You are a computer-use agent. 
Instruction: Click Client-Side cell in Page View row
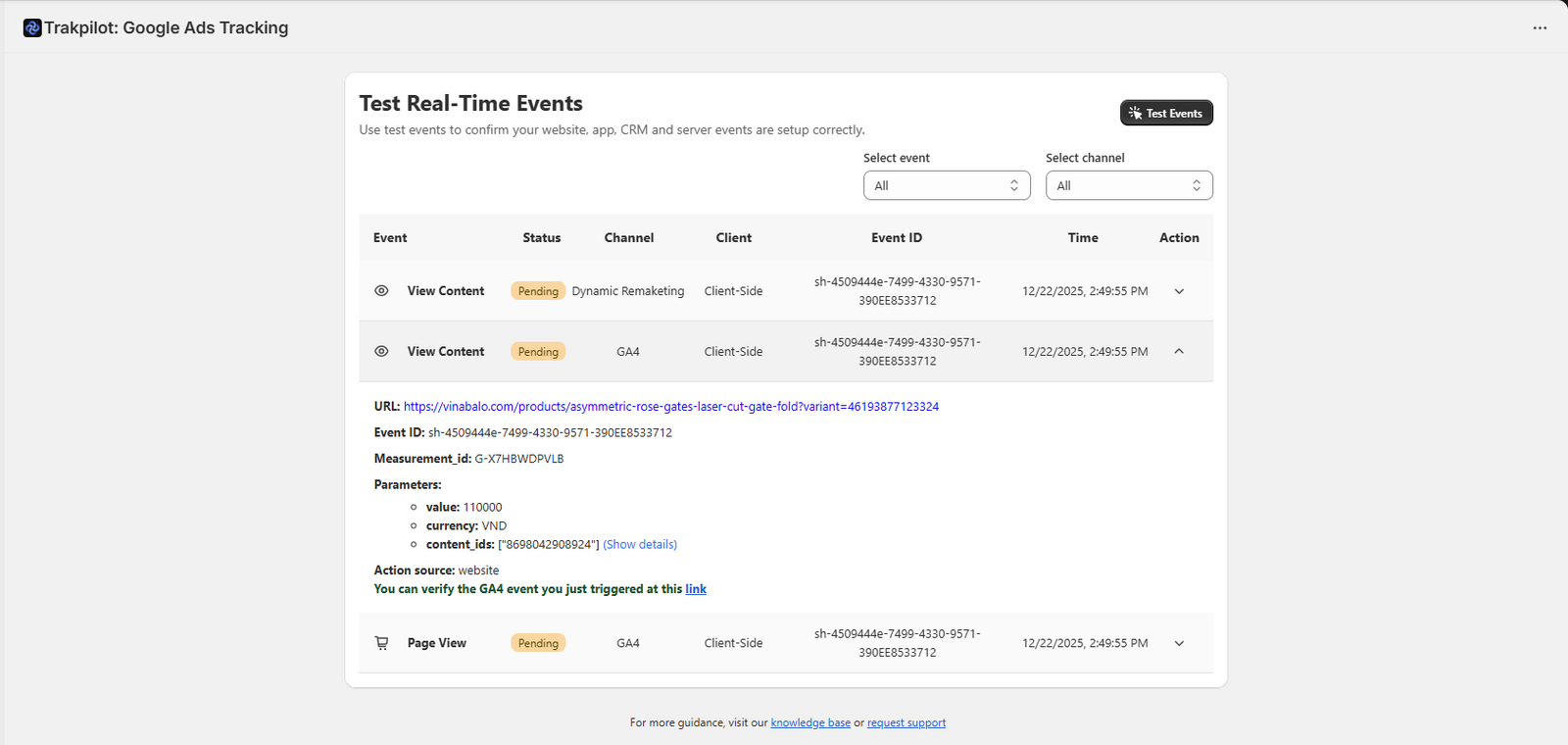(733, 643)
